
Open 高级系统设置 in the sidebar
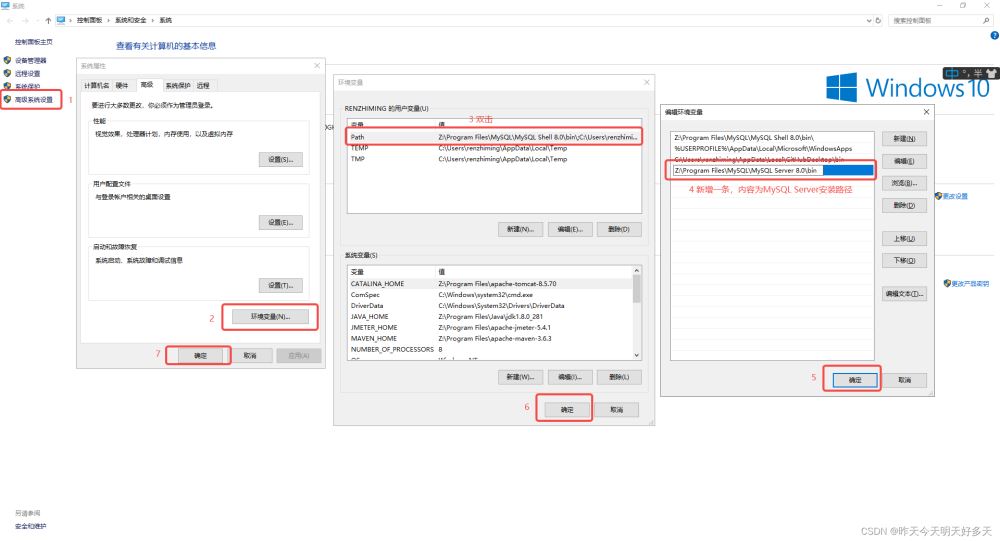point(33,100)
